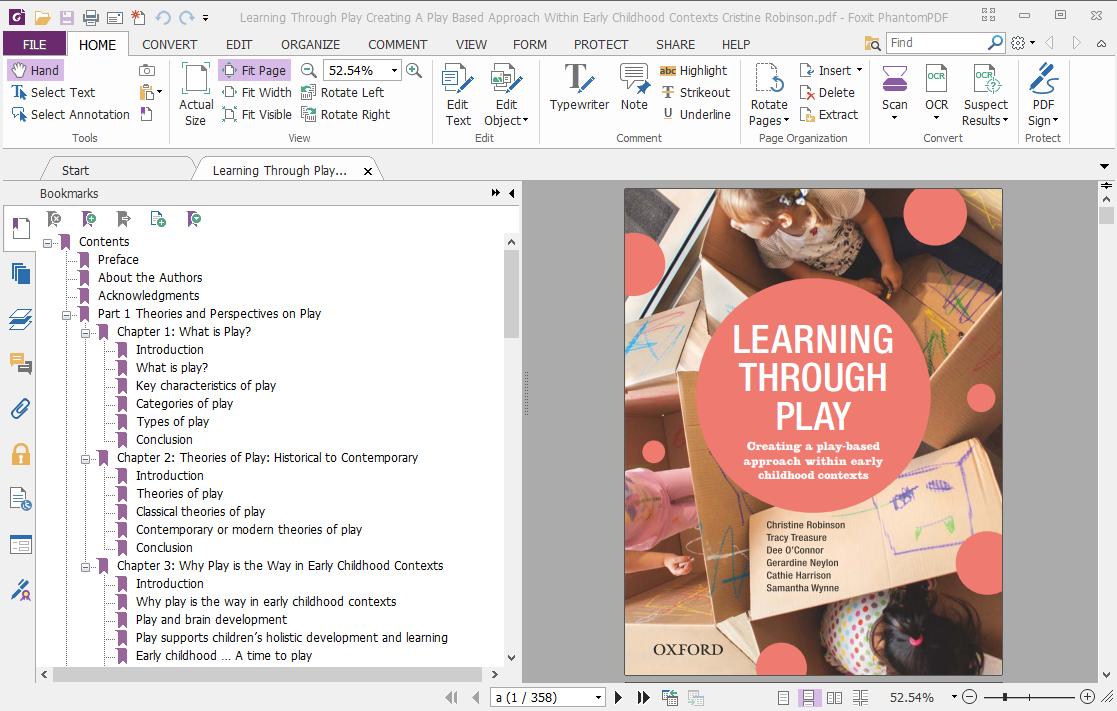
Task: Open the Preface bookmark
Action: [x=118, y=259]
